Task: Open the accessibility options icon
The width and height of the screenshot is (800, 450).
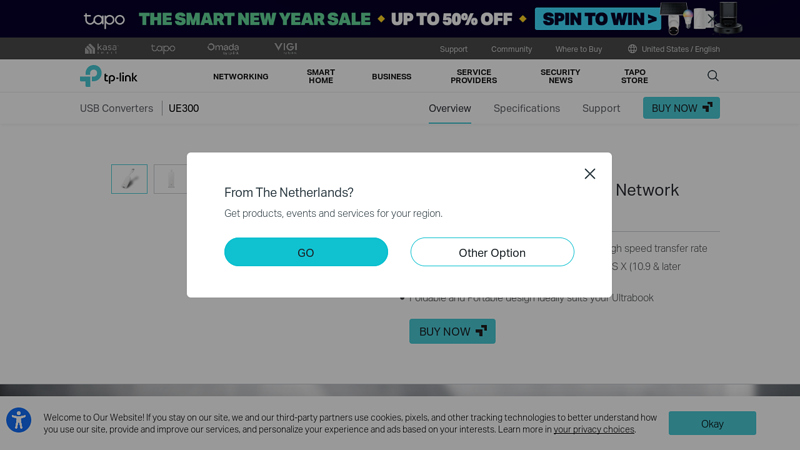Action: pos(19,420)
